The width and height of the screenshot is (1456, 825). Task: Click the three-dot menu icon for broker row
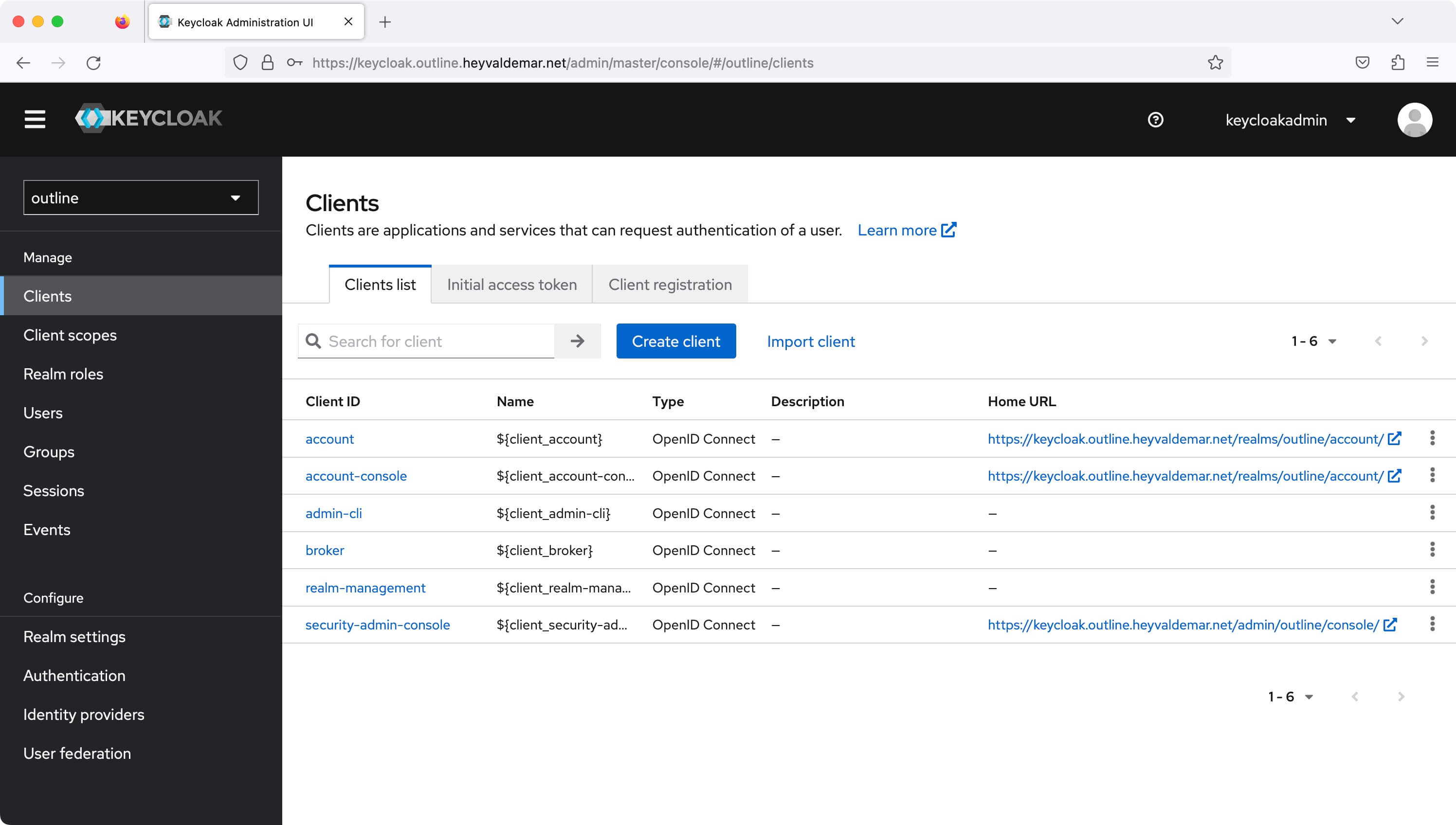1433,549
